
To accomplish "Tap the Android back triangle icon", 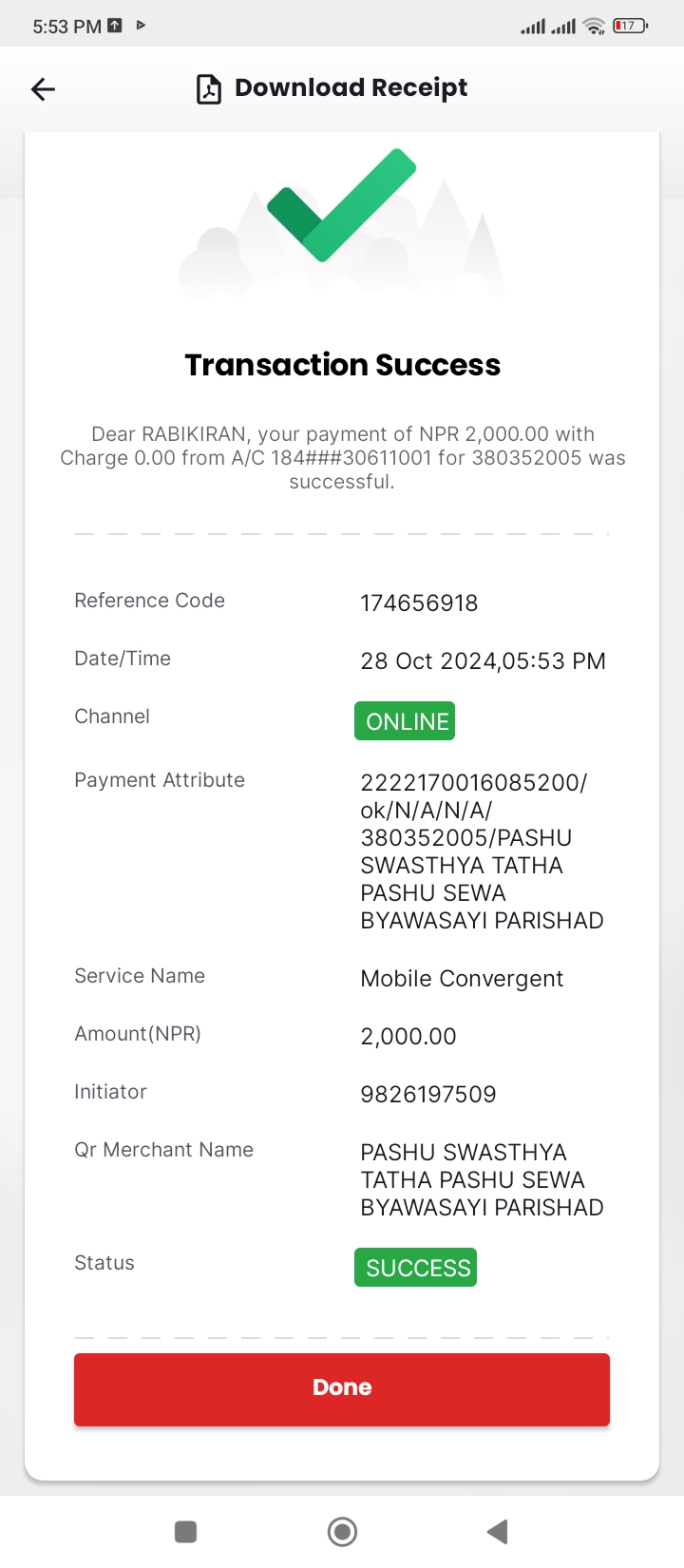I will (x=497, y=1531).
